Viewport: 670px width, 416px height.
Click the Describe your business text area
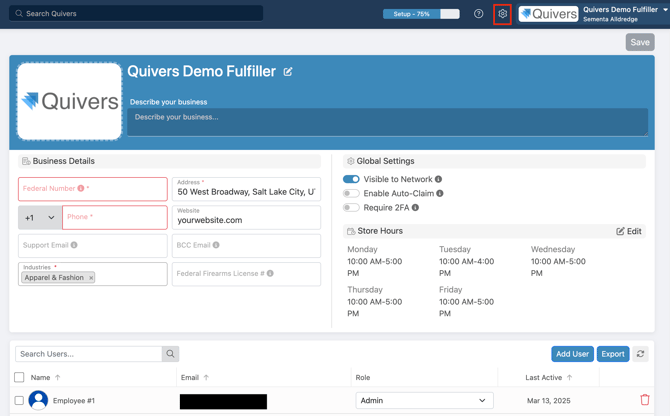coord(388,122)
